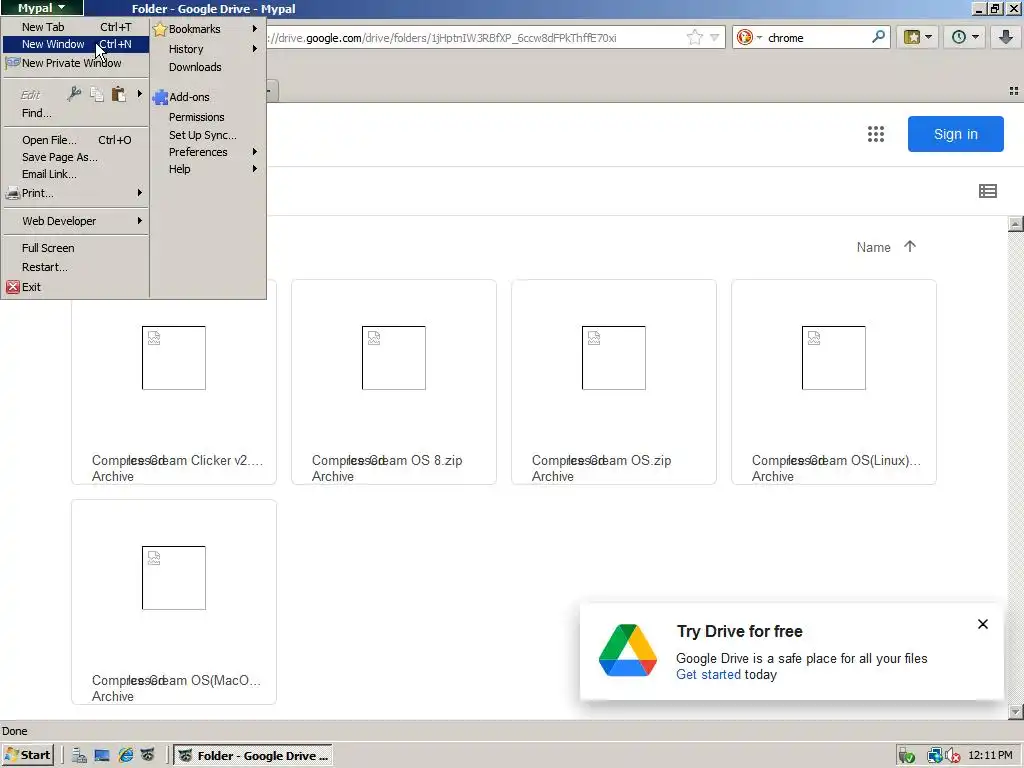Click the 12:11 PM system clock
Viewport: 1024px width, 768px height.
tap(990, 755)
